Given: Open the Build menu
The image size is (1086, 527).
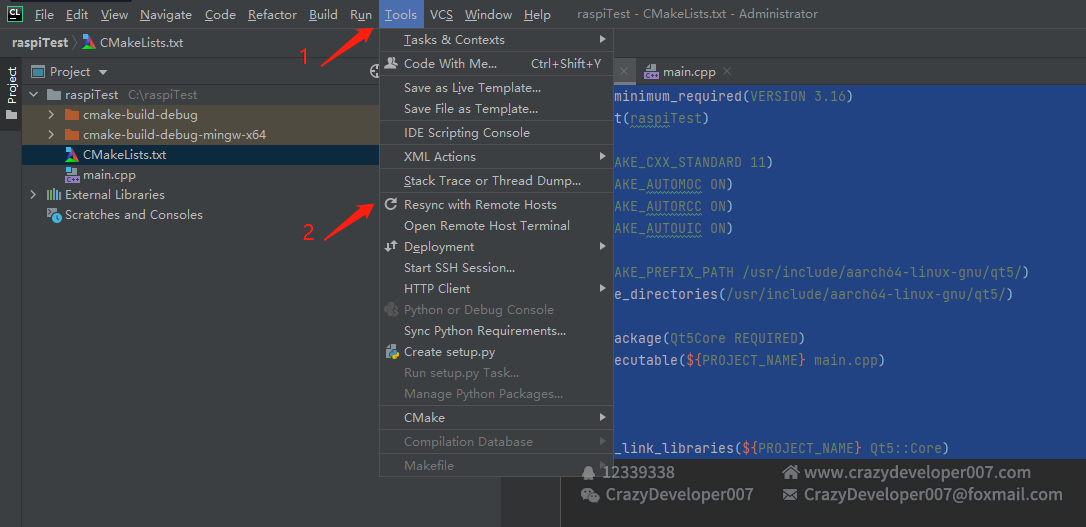Looking at the screenshot, I should click(x=323, y=15).
